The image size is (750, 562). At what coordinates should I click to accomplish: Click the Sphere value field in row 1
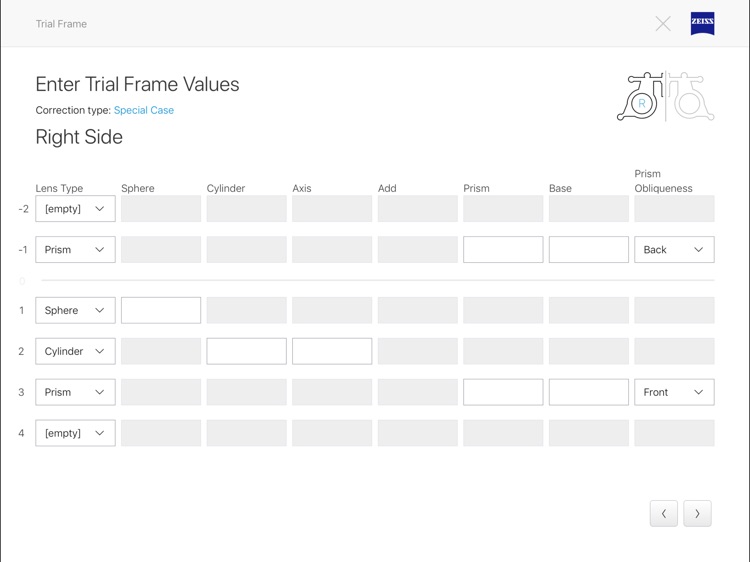[161, 310]
